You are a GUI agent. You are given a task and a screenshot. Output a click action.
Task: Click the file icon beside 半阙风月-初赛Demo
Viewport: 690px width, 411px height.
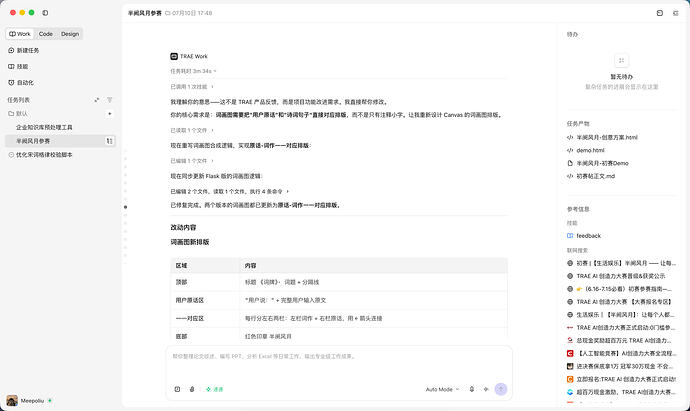tap(570, 163)
